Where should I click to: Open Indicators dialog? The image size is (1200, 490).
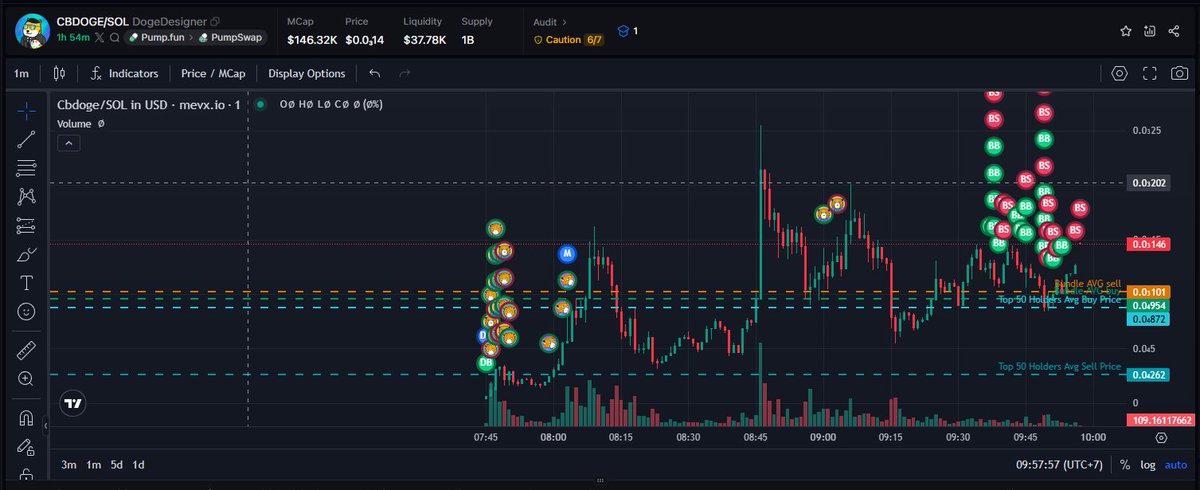click(x=125, y=73)
